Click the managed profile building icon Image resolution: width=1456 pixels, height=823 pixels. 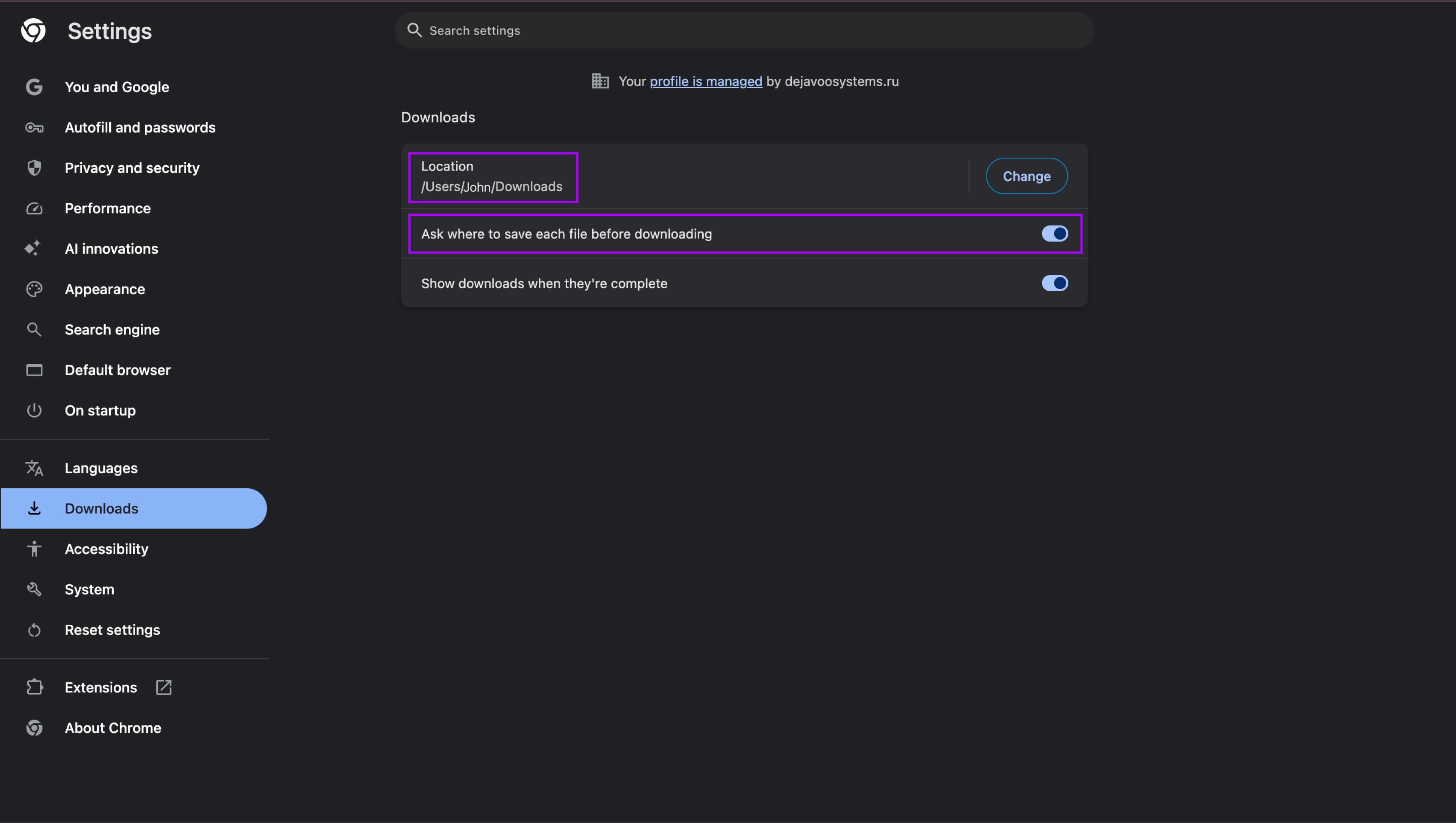coord(600,82)
